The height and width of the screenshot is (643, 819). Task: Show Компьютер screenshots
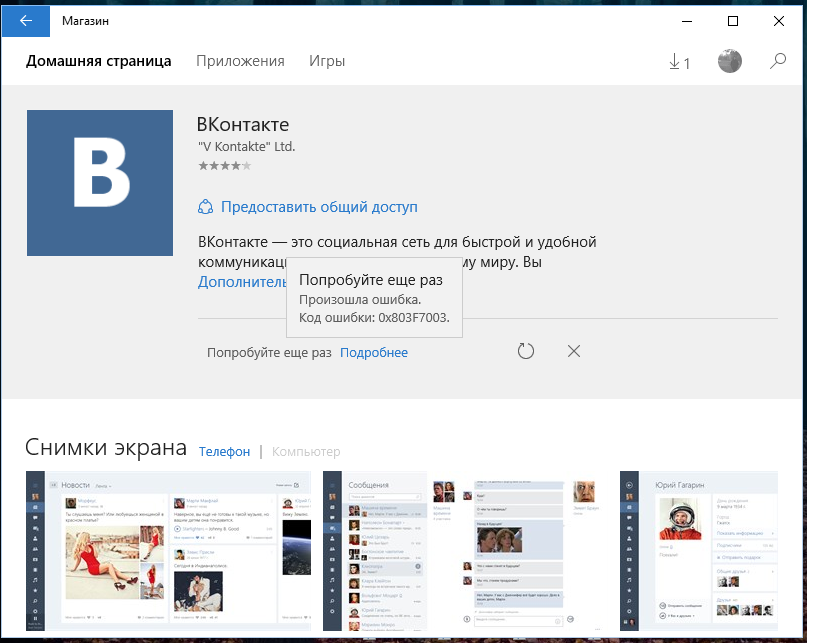tap(306, 451)
